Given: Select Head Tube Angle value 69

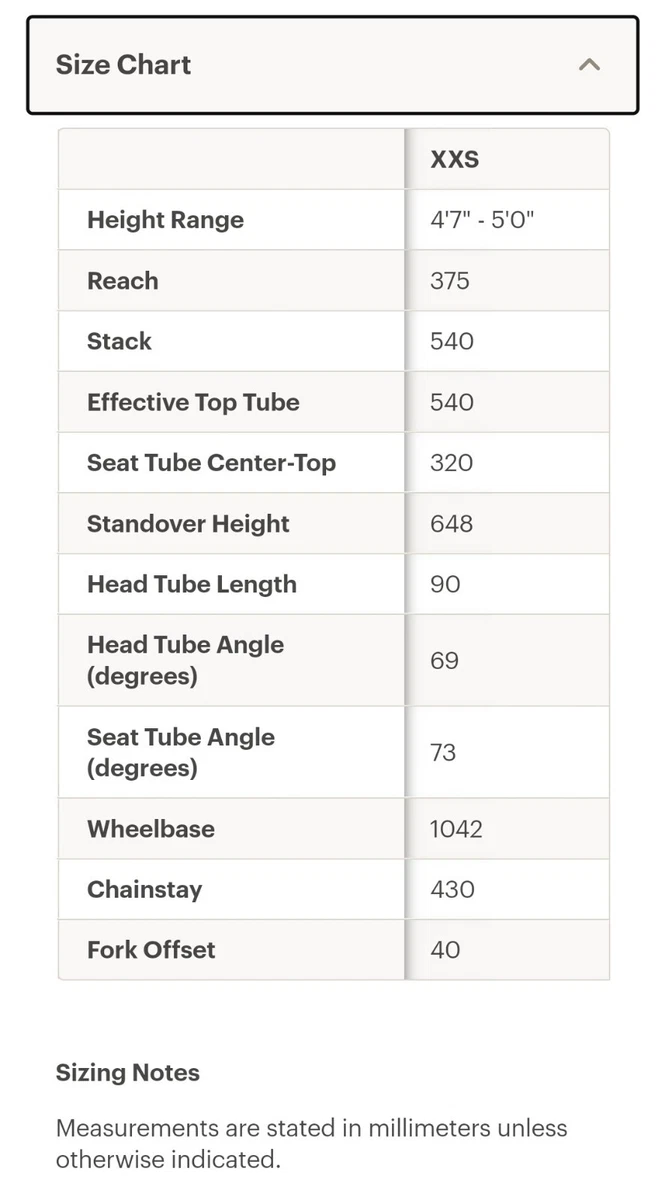Looking at the screenshot, I should 445,660.
